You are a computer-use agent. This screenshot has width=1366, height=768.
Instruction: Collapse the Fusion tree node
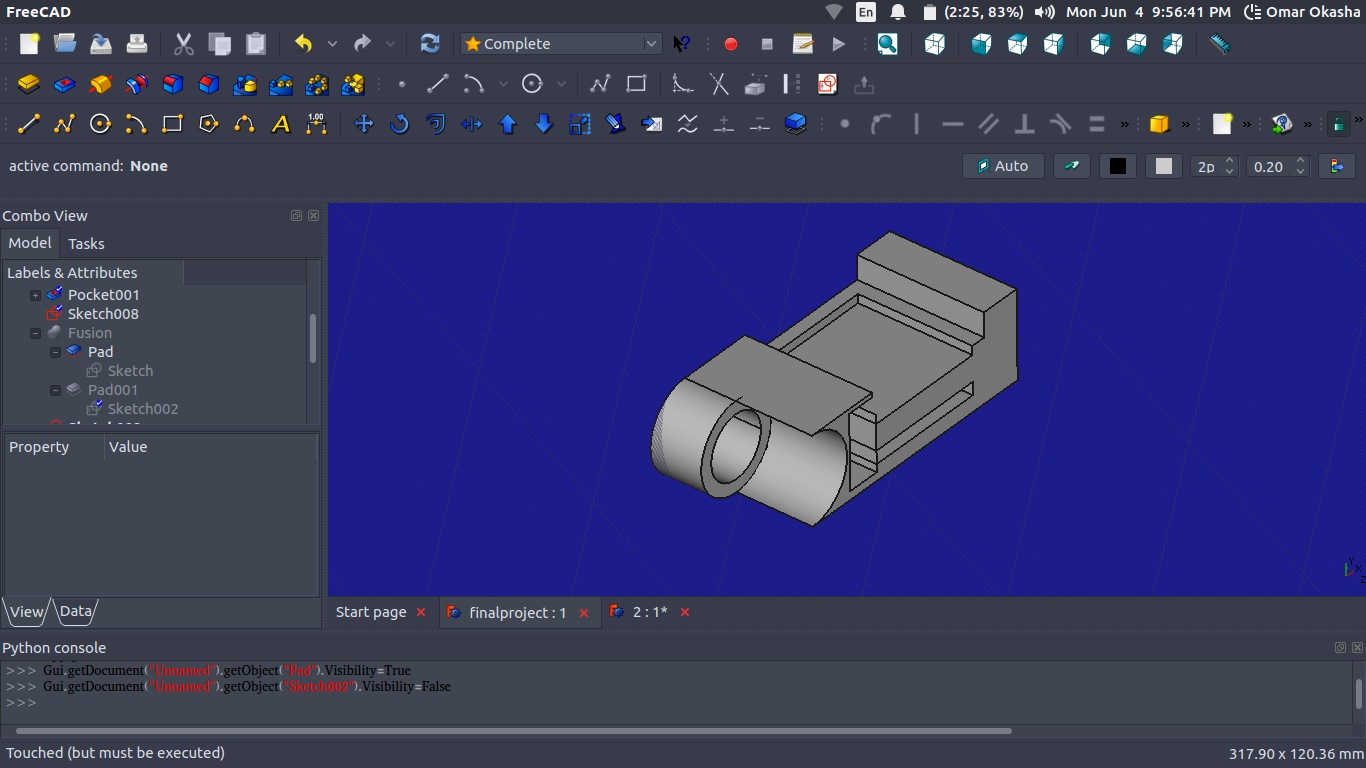36,333
